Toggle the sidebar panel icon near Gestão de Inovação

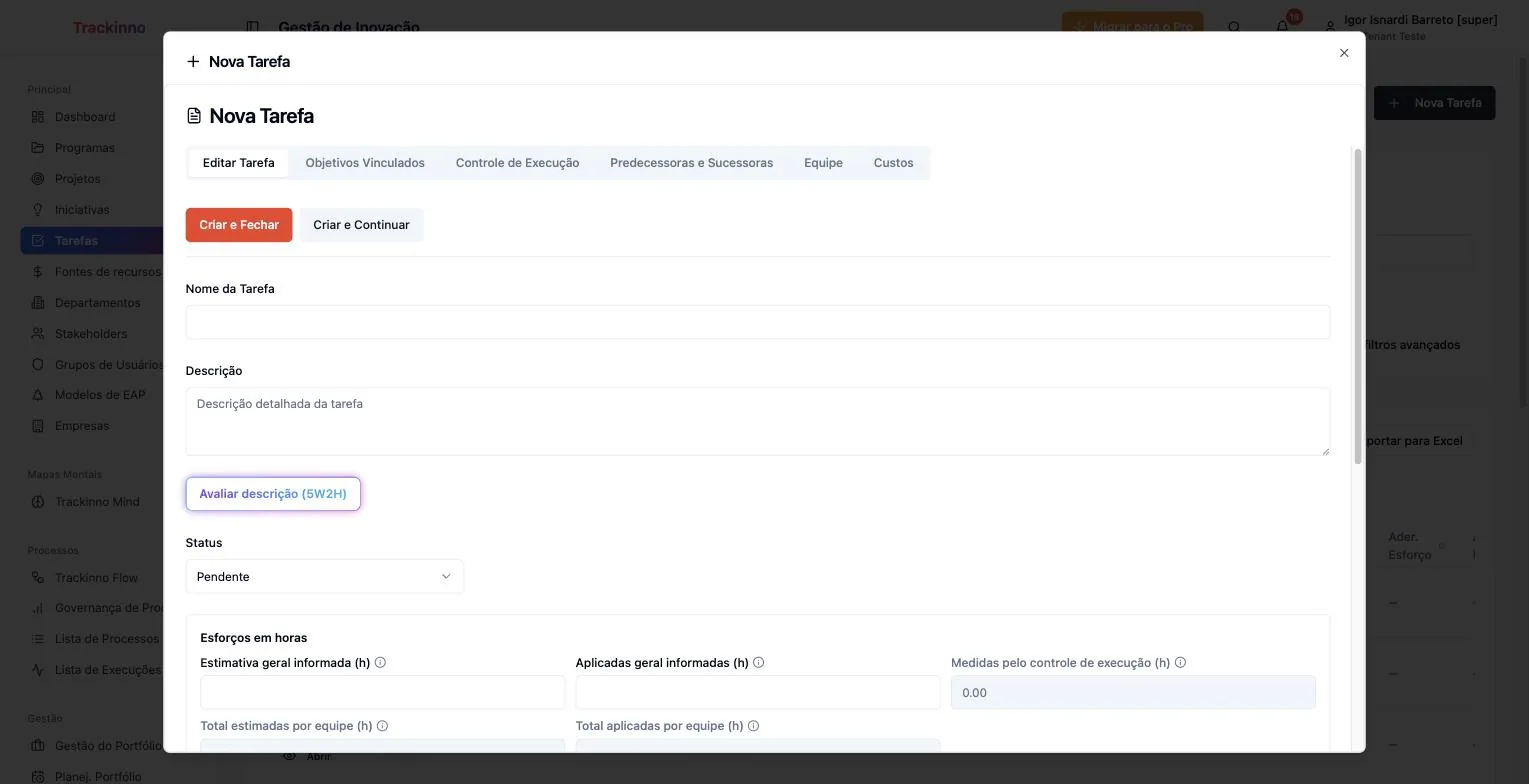(x=253, y=27)
